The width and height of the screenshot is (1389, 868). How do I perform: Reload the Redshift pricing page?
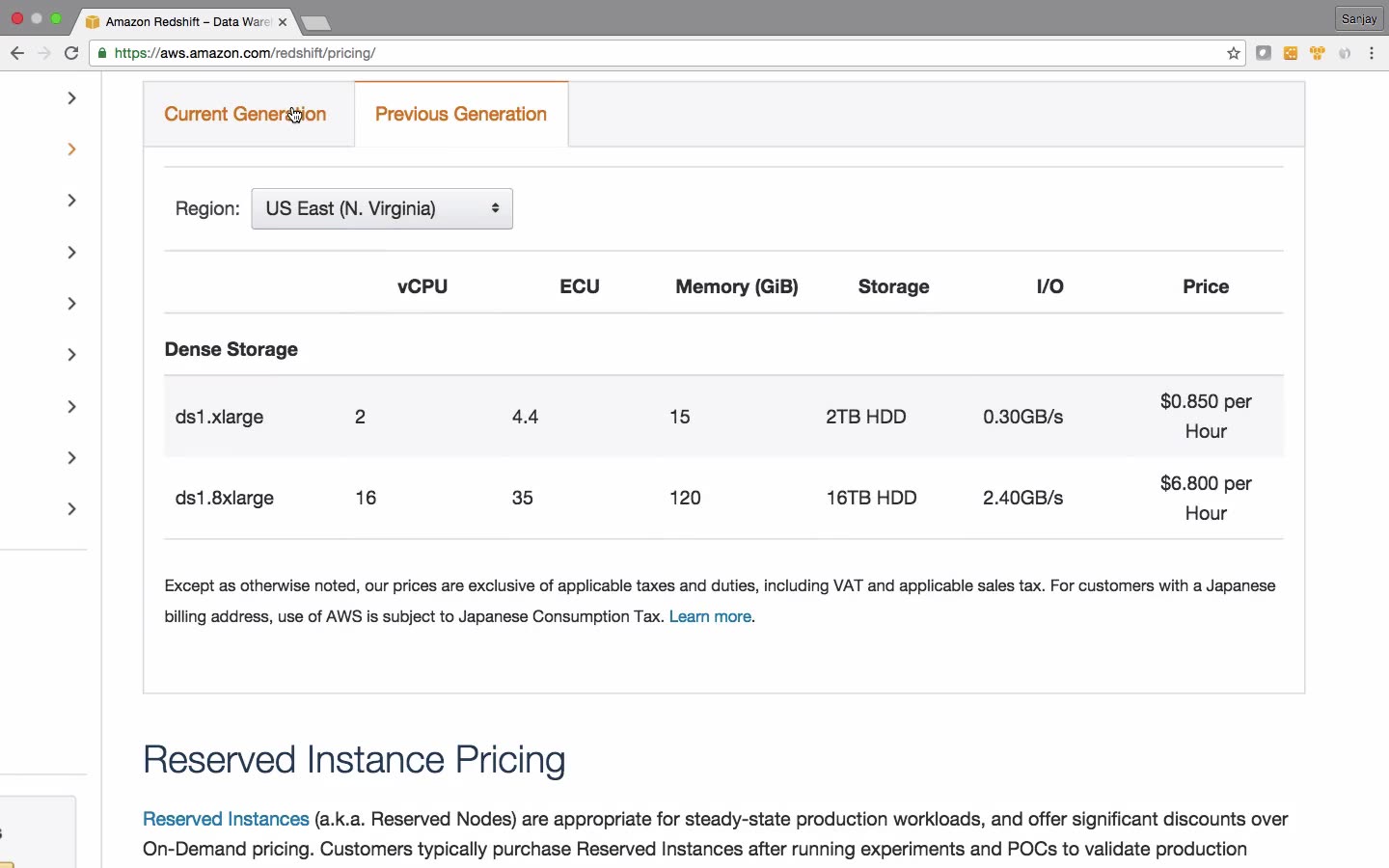point(71,54)
